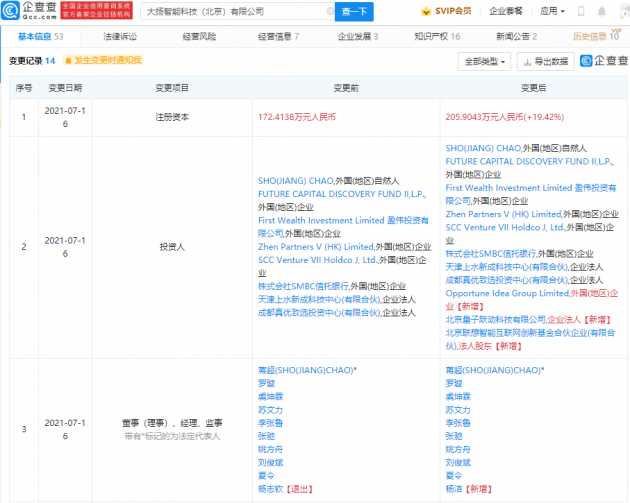
Task: Select the 205.9043万元人民币(+19.42%) value
Action: pos(505,117)
